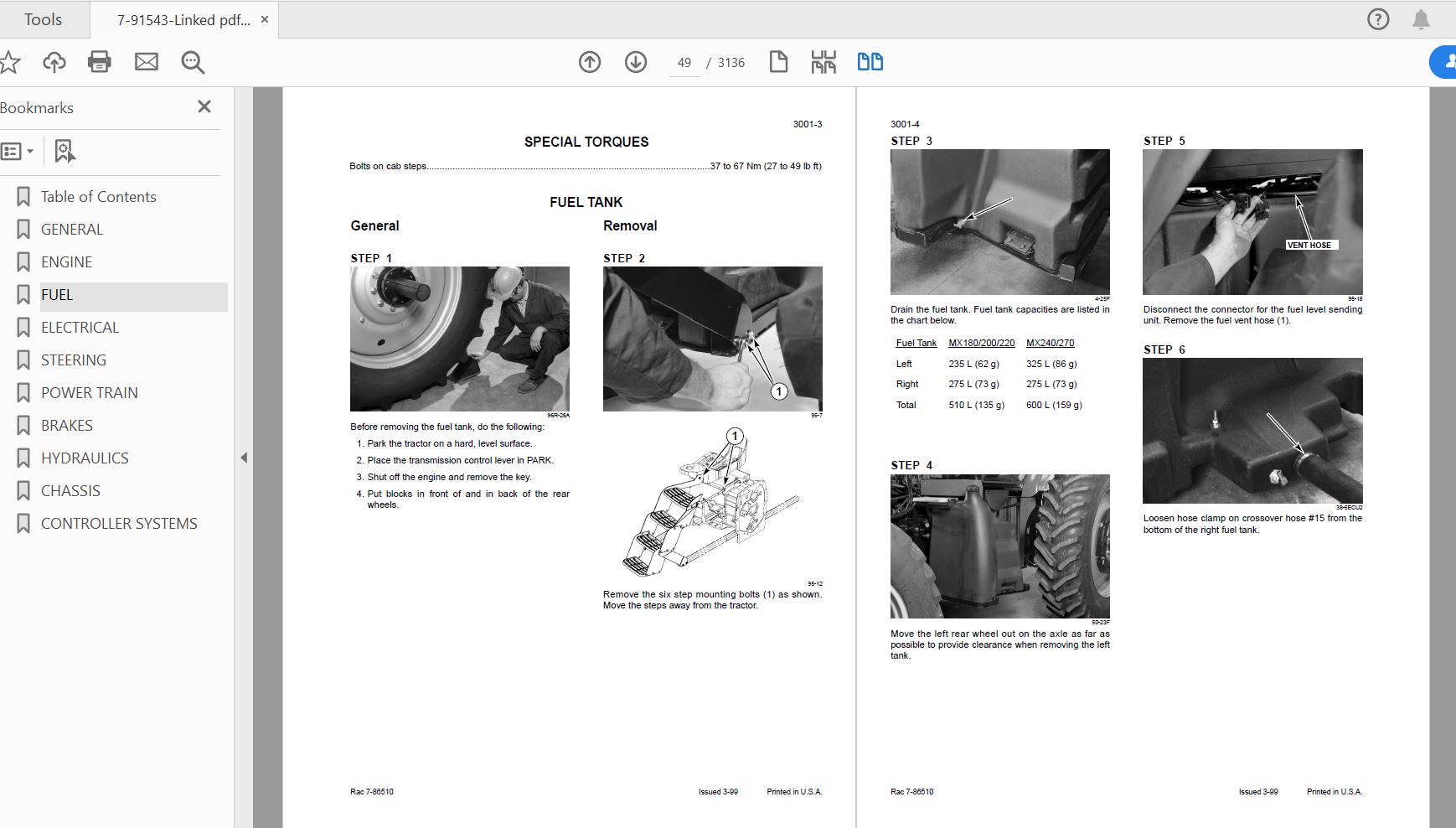Click the bookmark icon beside CHASSIS
1456x828 pixels.
[x=23, y=491]
